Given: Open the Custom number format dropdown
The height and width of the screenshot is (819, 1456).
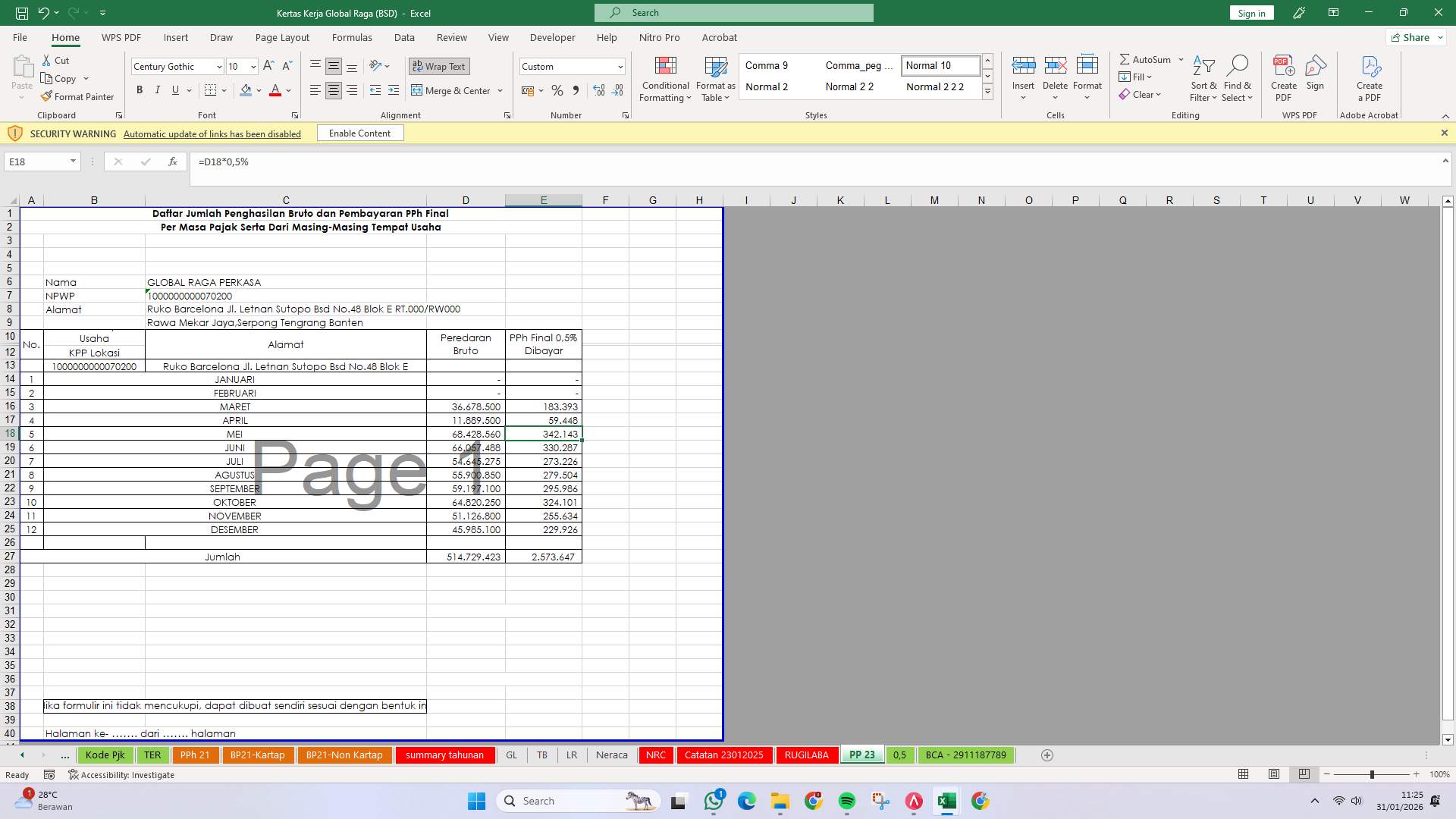Looking at the screenshot, I should [618, 66].
